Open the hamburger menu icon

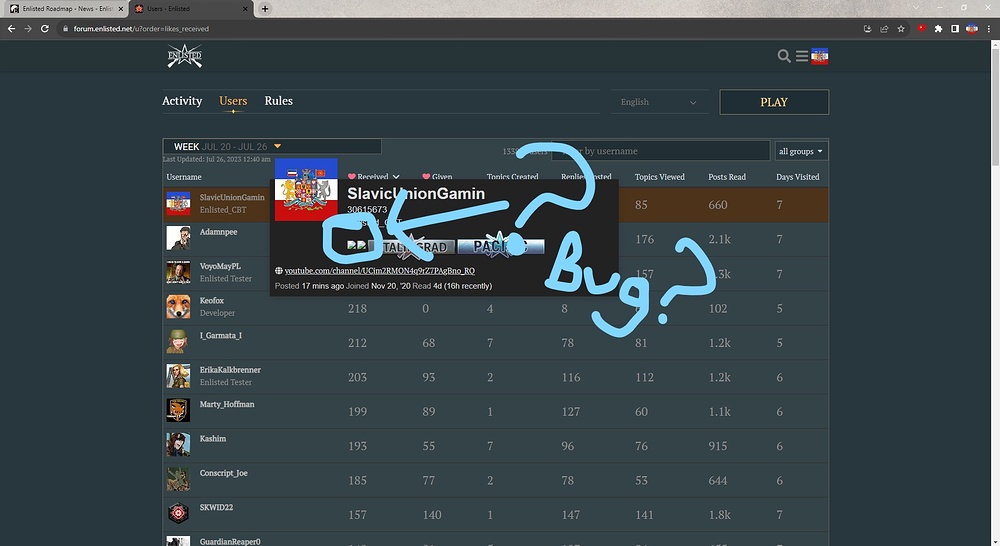point(802,56)
